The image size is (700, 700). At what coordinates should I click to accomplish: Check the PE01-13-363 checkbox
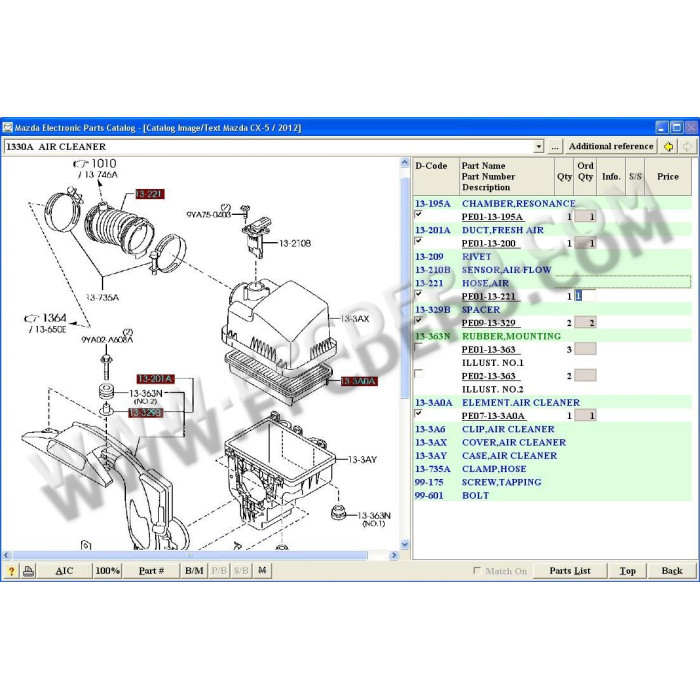(418, 347)
